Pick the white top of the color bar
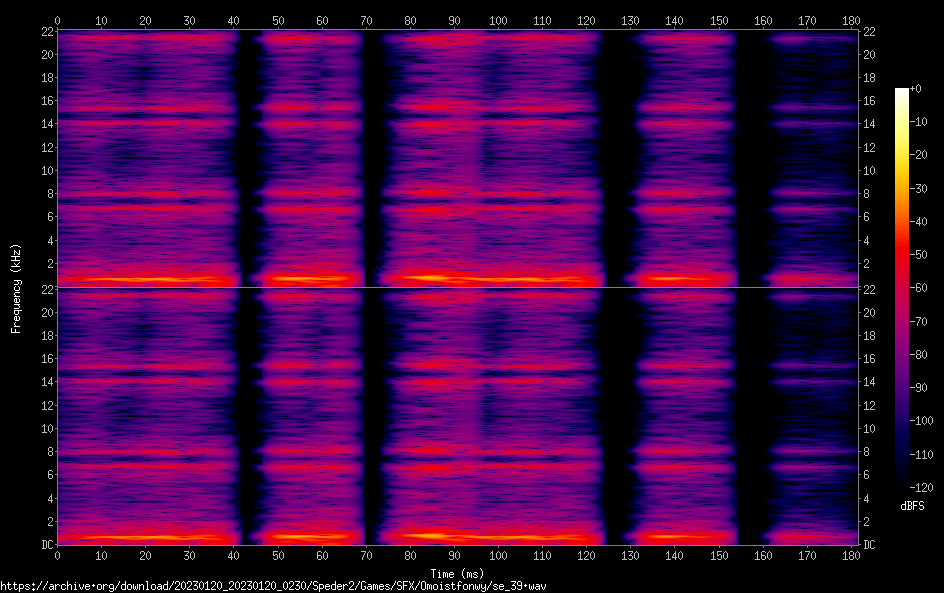The width and height of the screenshot is (944, 593). point(902,92)
